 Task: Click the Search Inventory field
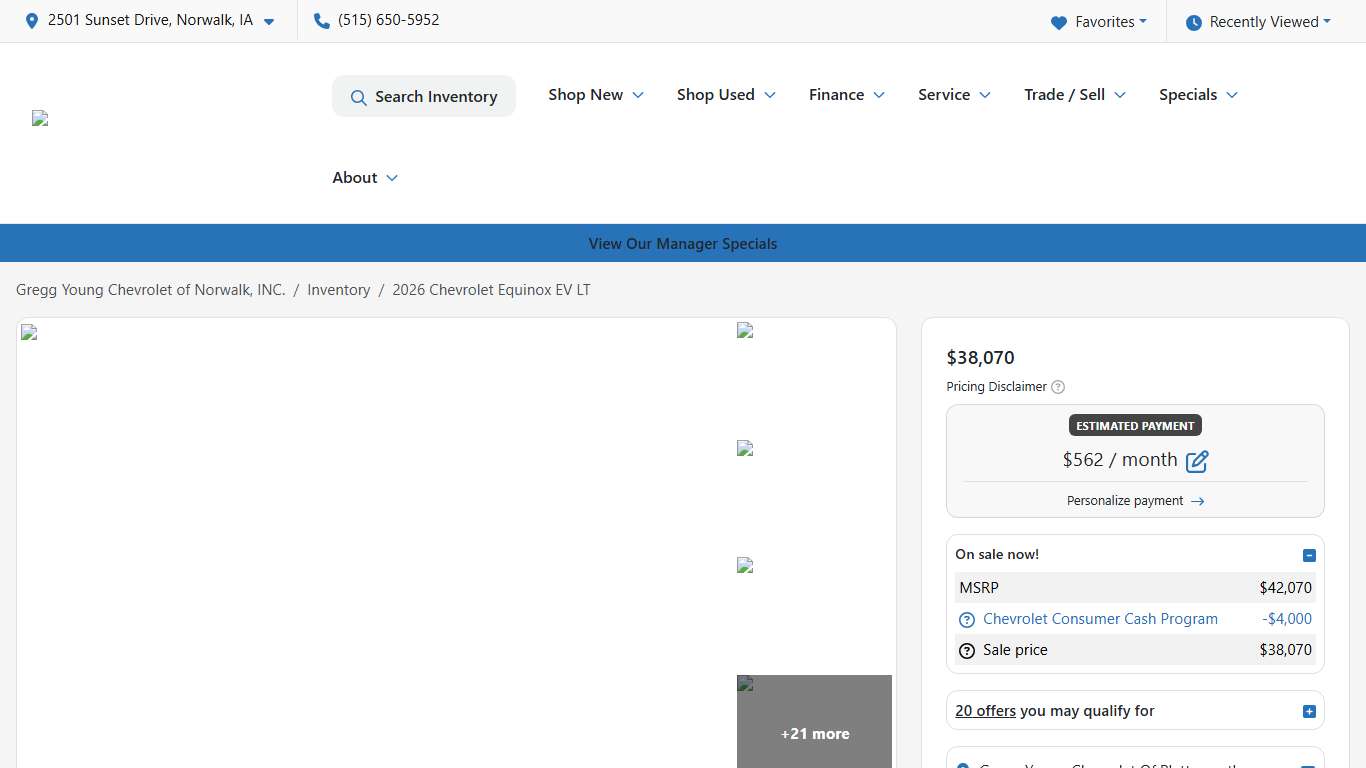424,97
